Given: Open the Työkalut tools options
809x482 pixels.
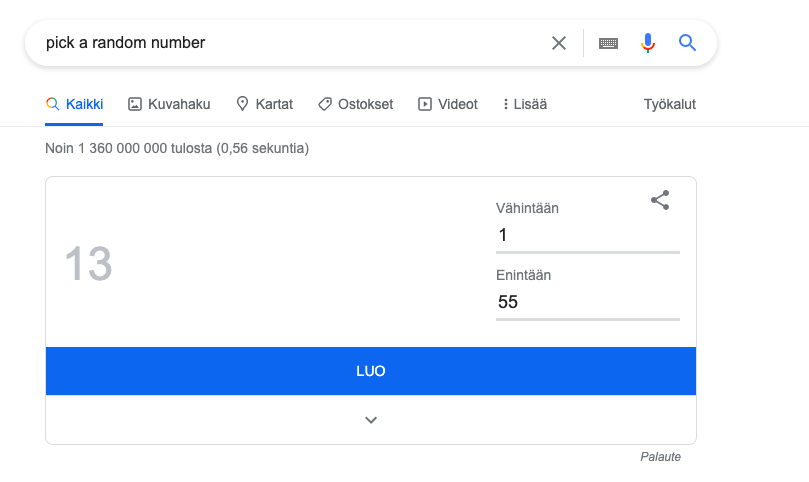Looking at the screenshot, I should [x=670, y=104].
